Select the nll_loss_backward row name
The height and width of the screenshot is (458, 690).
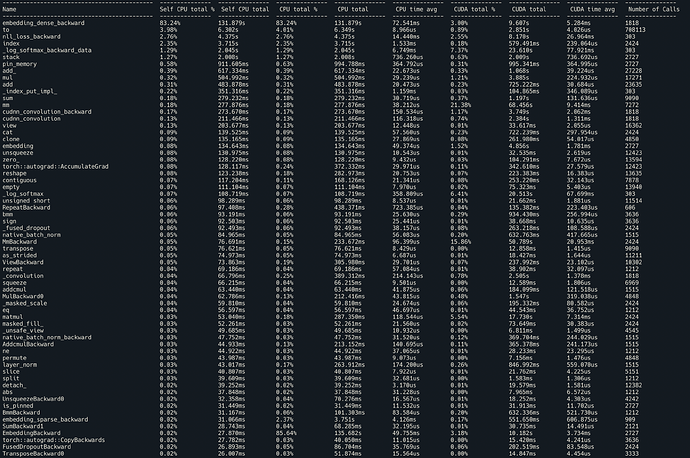[x=32, y=37]
